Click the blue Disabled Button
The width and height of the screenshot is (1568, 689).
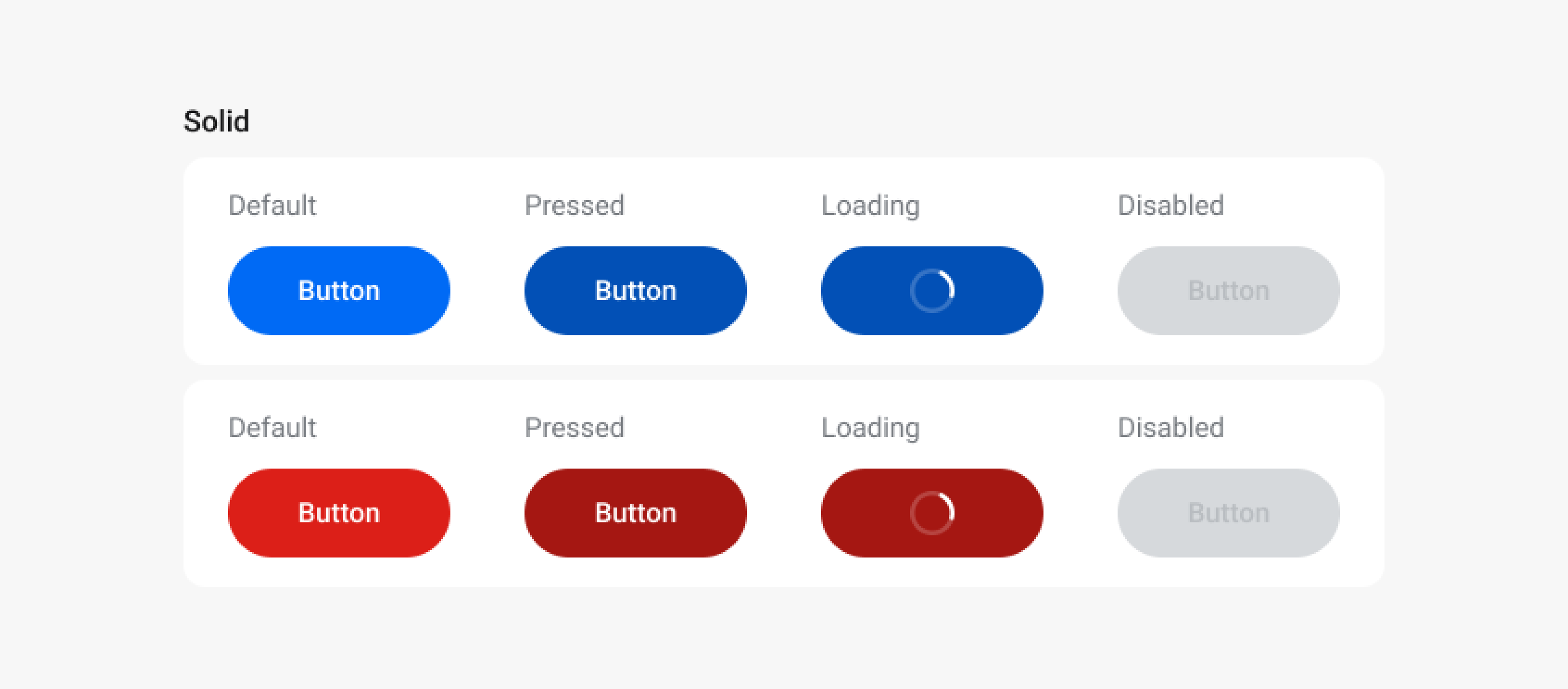(1228, 290)
